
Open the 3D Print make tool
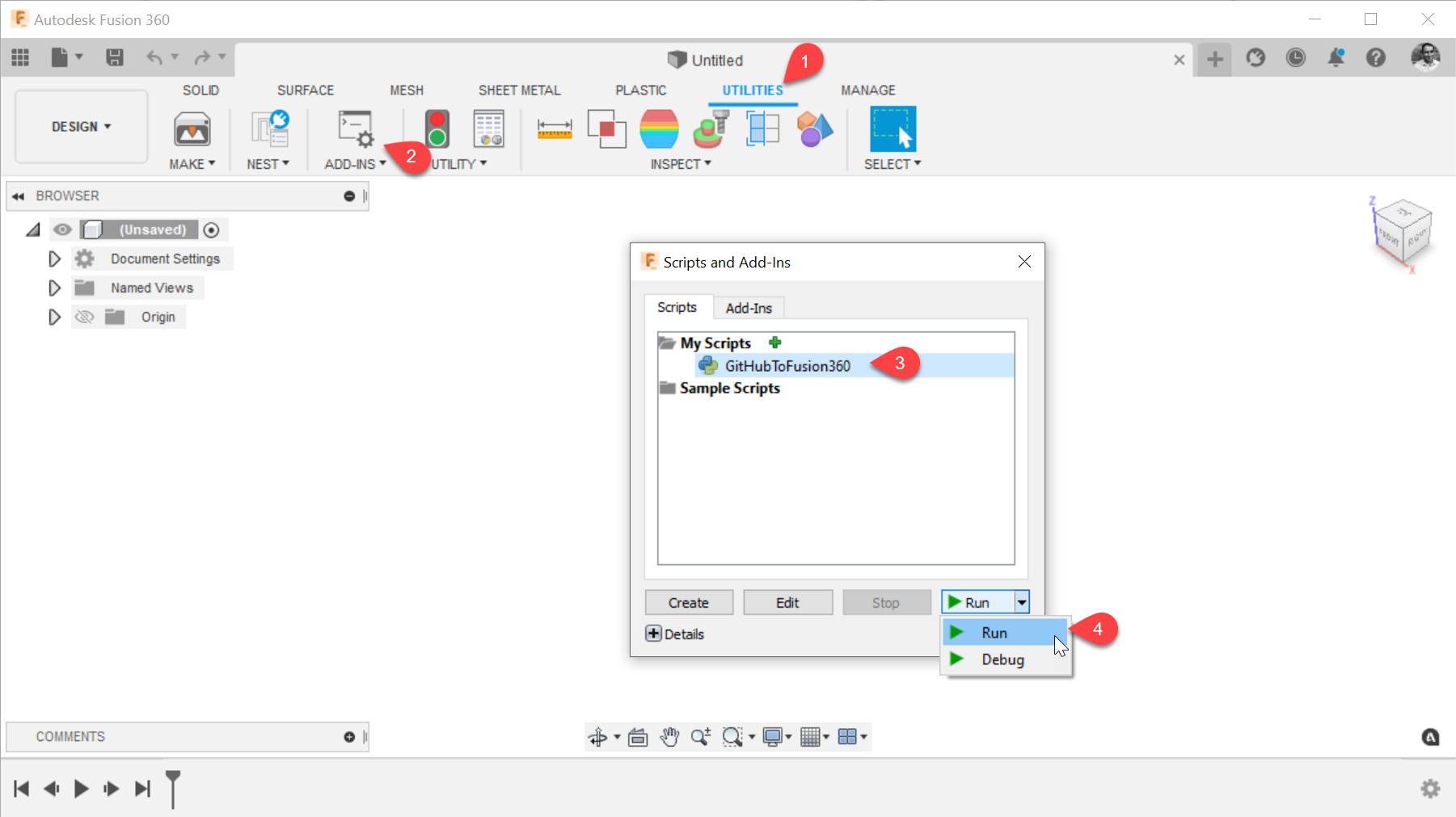pyautogui.click(x=192, y=129)
